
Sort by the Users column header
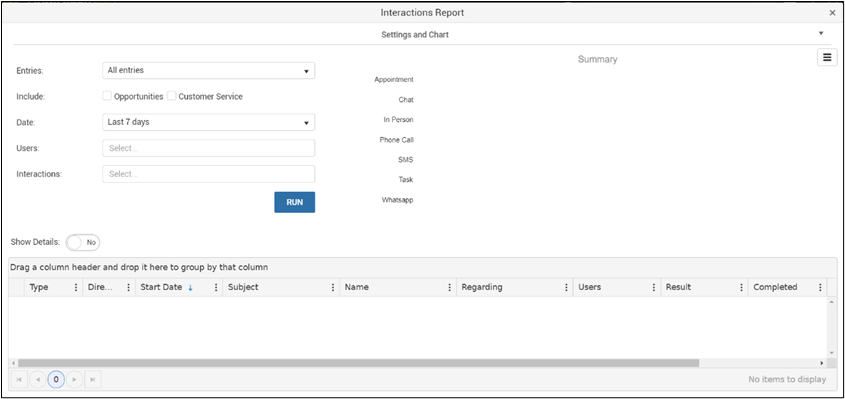(590, 287)
